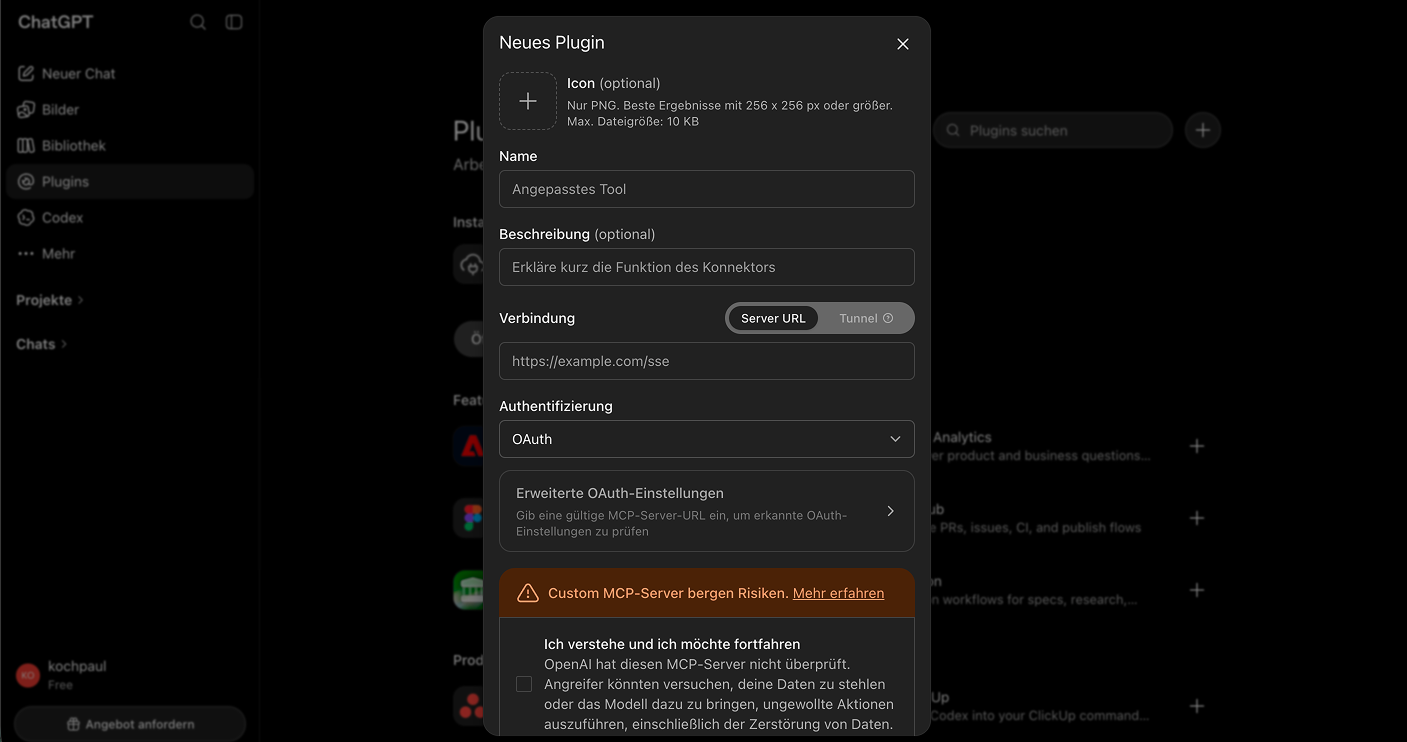The image size is (1407, 742).
Task: Add the workflows for specs plugin
Action: tap(1197, 590)
